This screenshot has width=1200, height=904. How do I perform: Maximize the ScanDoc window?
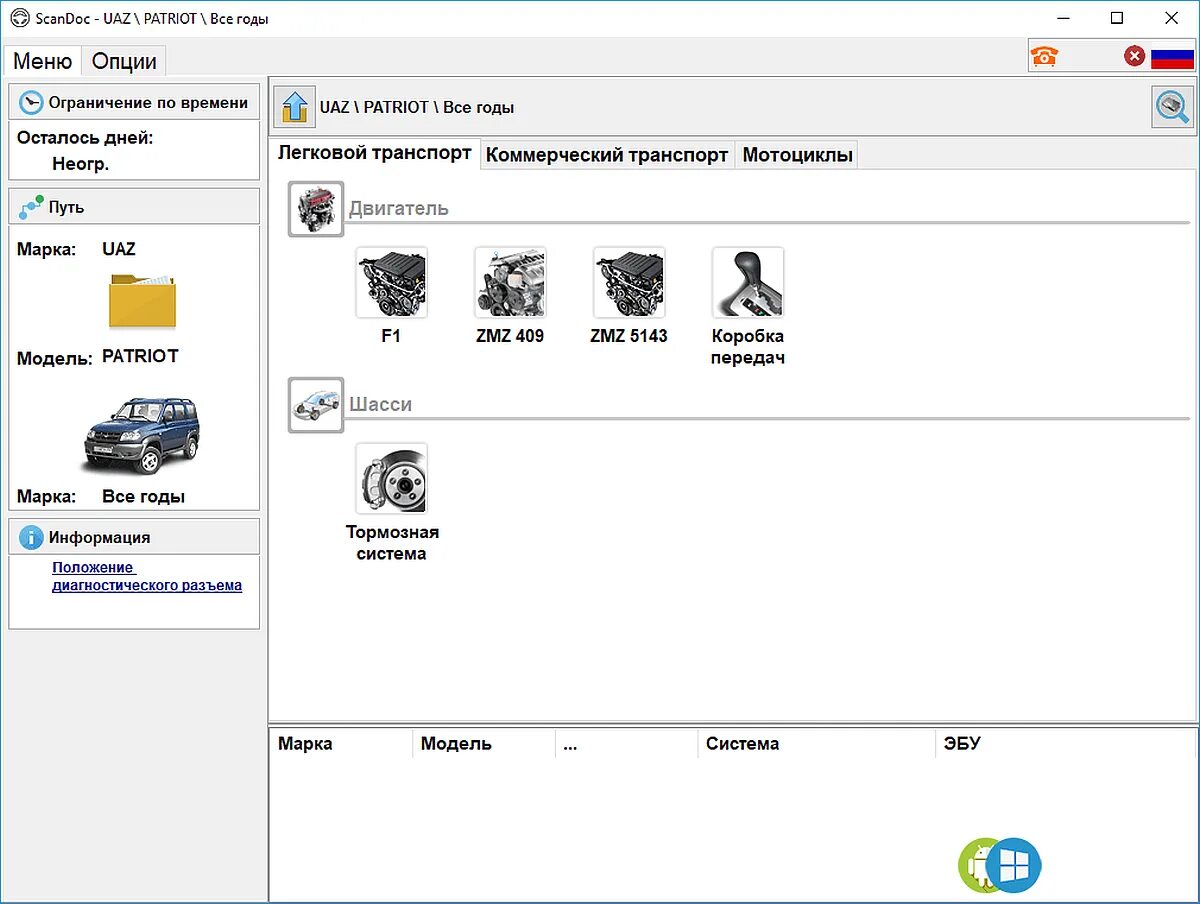click(1117, 18)
